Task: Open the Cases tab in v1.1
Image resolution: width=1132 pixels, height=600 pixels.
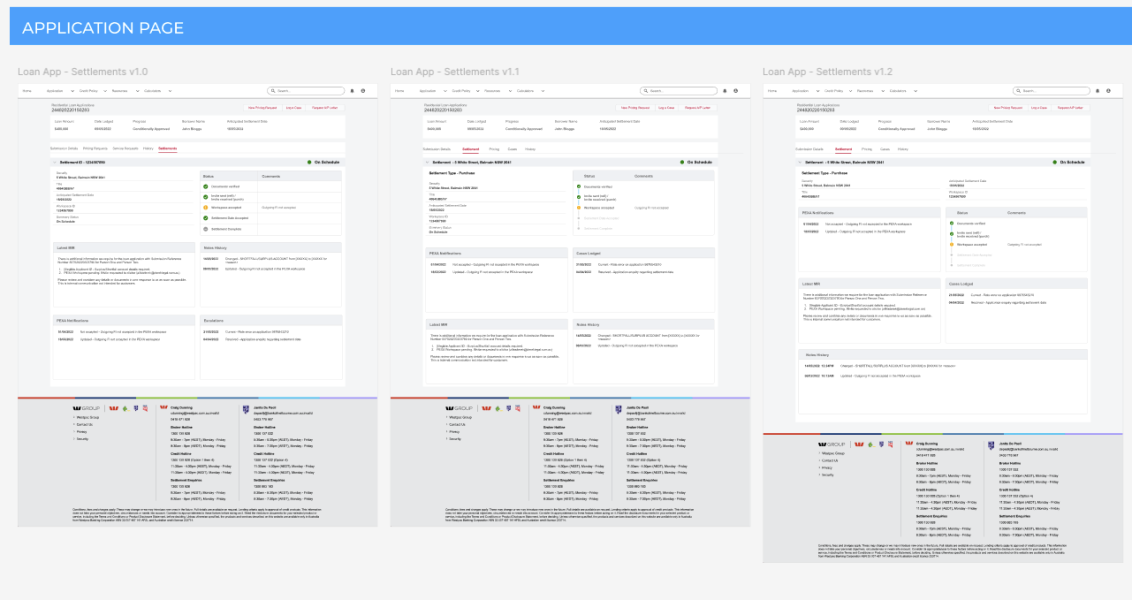Action: tap(513, 149)
